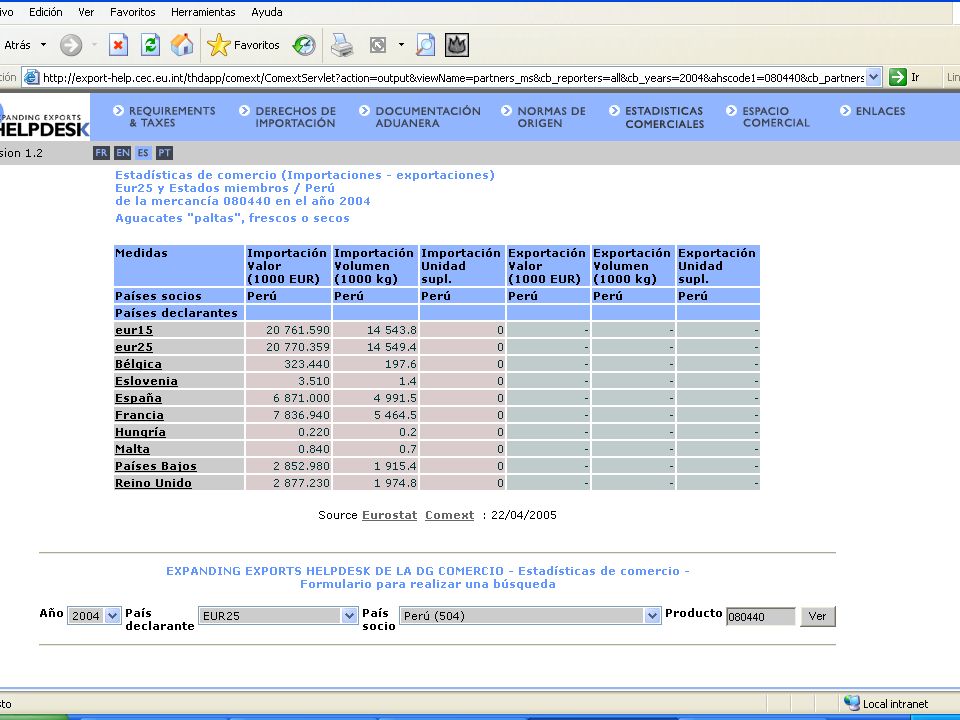Follow the Comext source link
This screenshot has height=720, width=960.
pyautogui.click(x=449, y=515)
